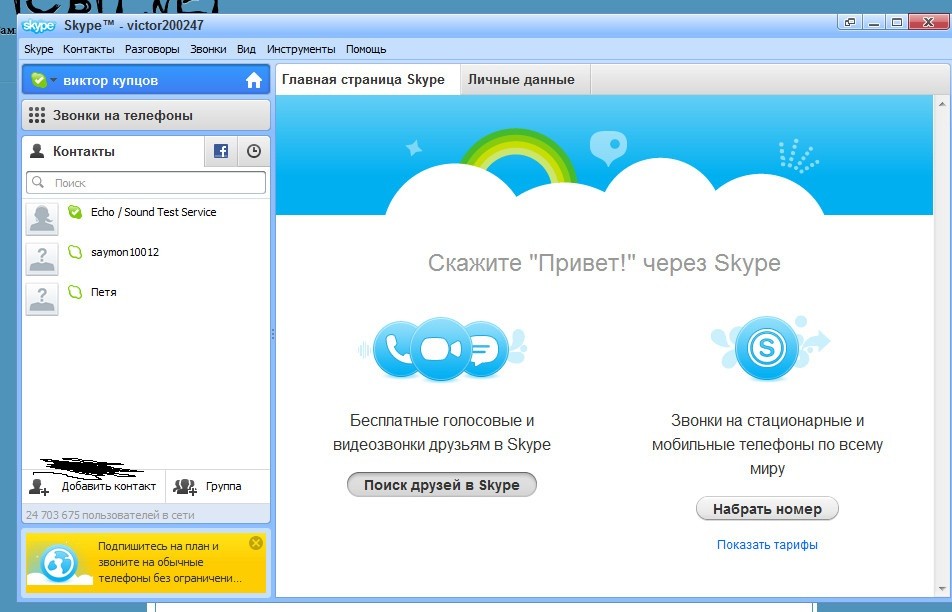Click the compact view title bar button
Screen dimensions: 952x612
click(x=850, y=22)
